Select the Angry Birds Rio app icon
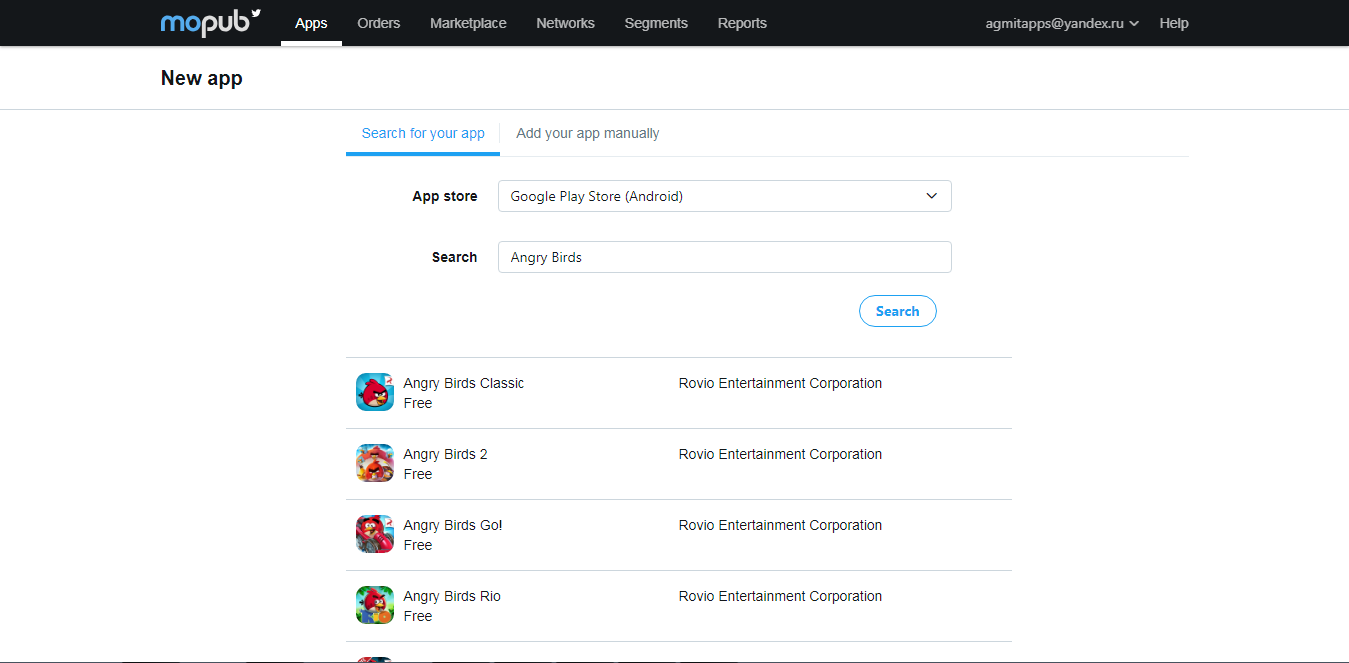Screen dimensions: 1349x663 pyautogui.click(x=375, y=605)
